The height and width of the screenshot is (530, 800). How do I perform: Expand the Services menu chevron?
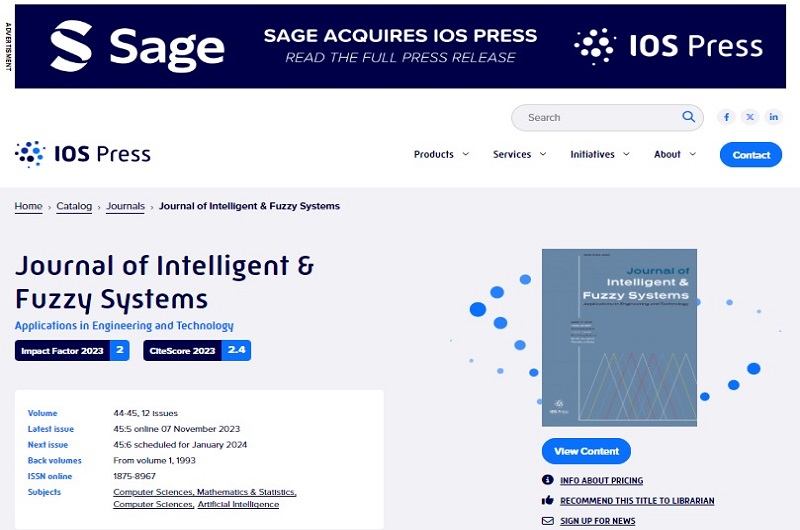click(543, 154)
